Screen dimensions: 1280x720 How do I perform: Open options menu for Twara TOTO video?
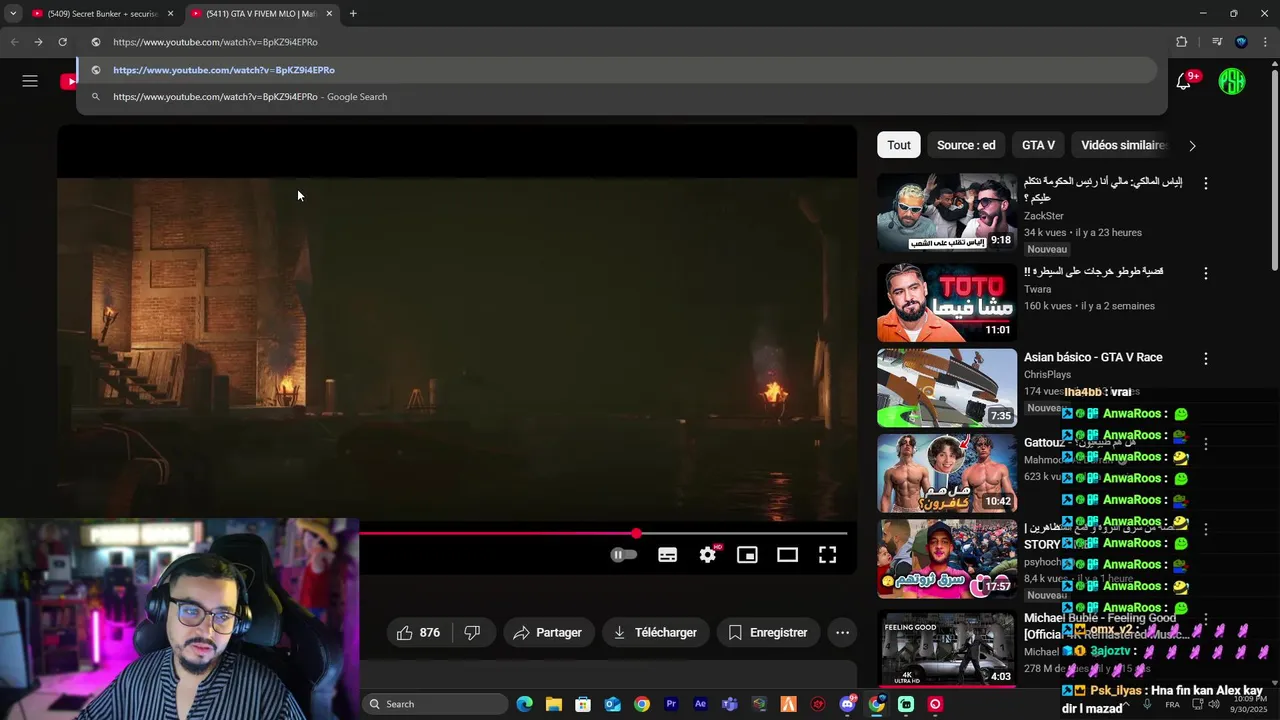click(1205, 274)
